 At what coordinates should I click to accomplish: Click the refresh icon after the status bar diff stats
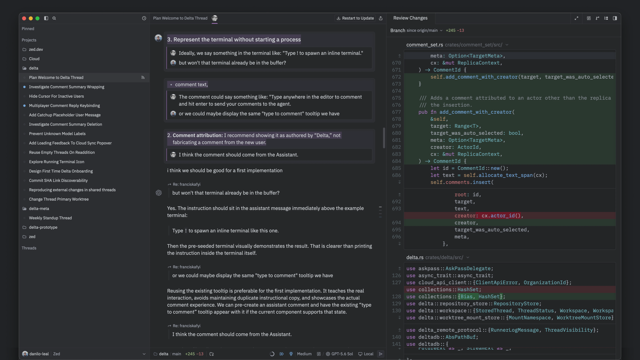211,354
